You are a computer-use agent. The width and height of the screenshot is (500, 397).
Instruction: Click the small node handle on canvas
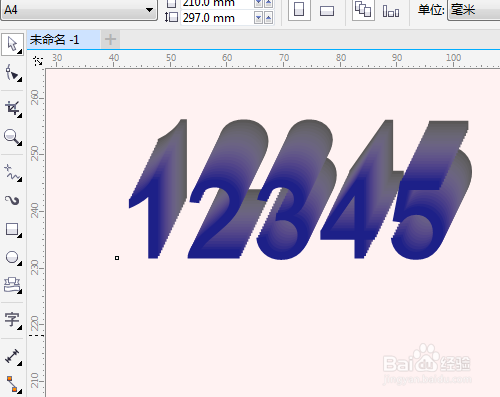coord(117,258)
